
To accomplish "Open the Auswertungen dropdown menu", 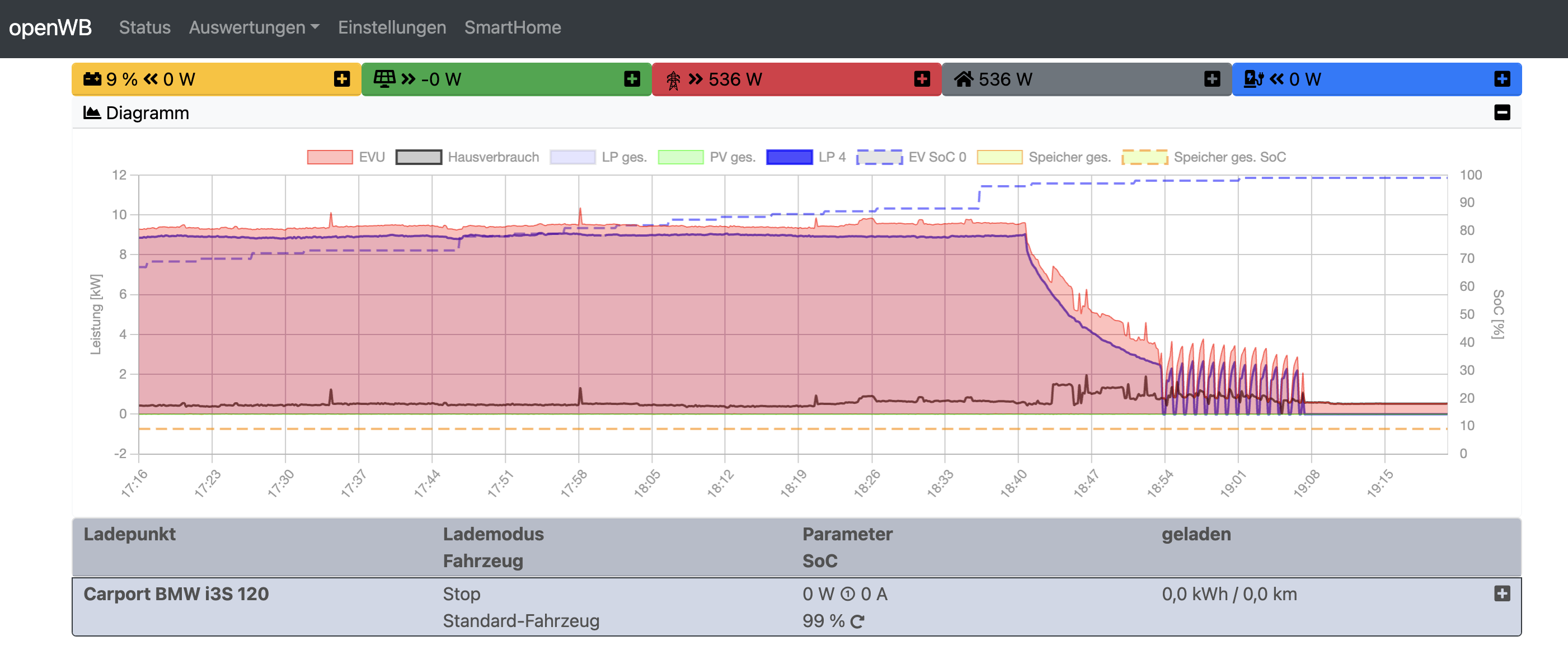I will click(253, 27).
